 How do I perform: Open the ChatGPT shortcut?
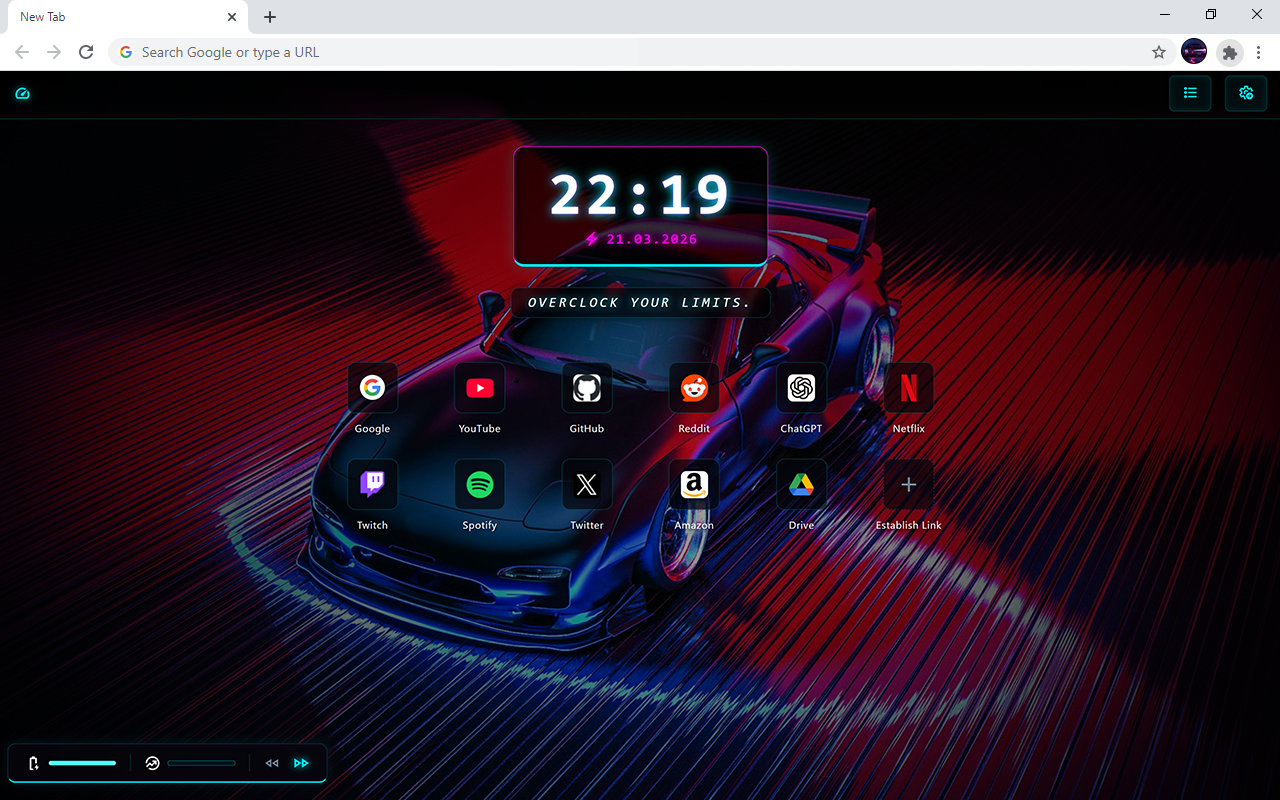coord(801,388)
